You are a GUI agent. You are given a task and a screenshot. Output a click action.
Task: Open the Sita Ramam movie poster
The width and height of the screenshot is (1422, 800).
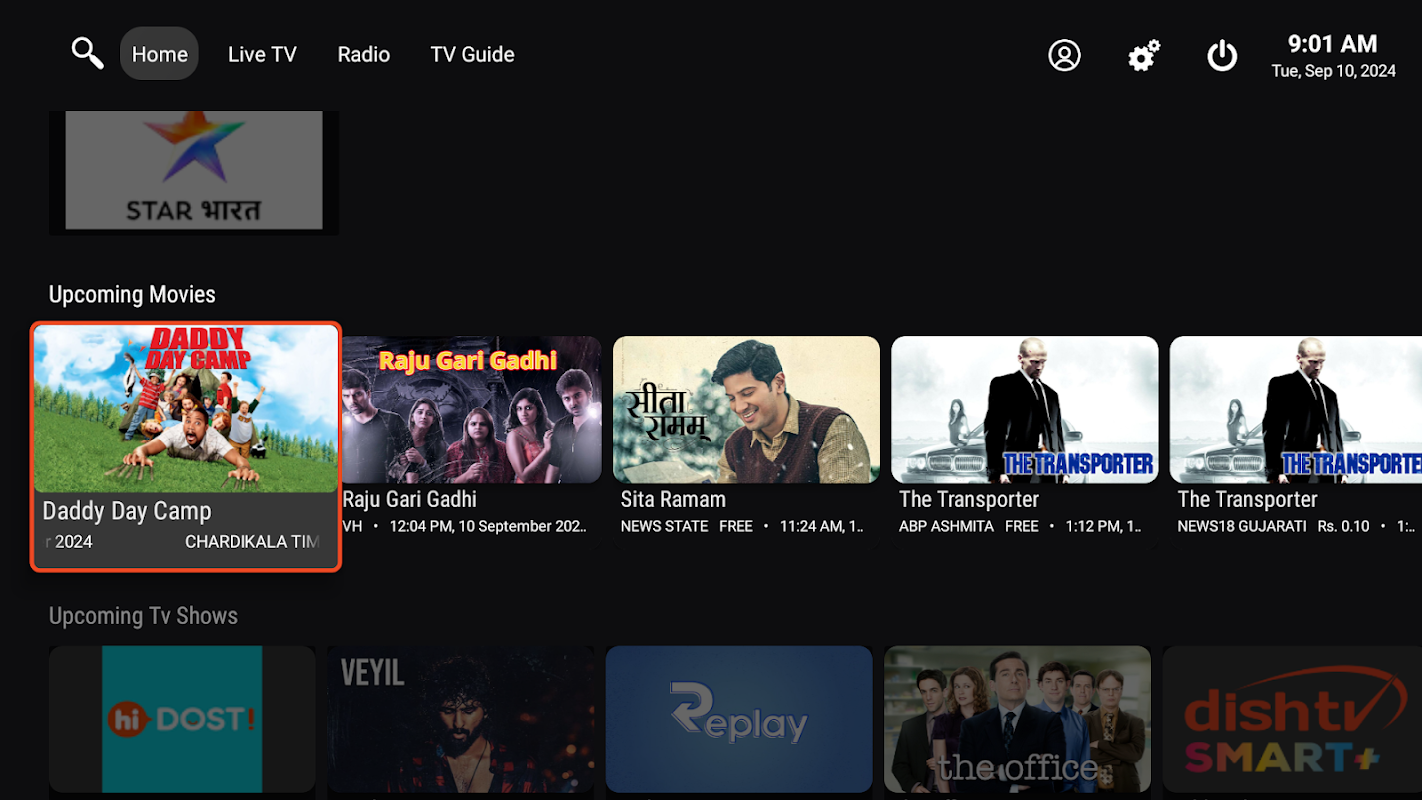pos(746,410)
